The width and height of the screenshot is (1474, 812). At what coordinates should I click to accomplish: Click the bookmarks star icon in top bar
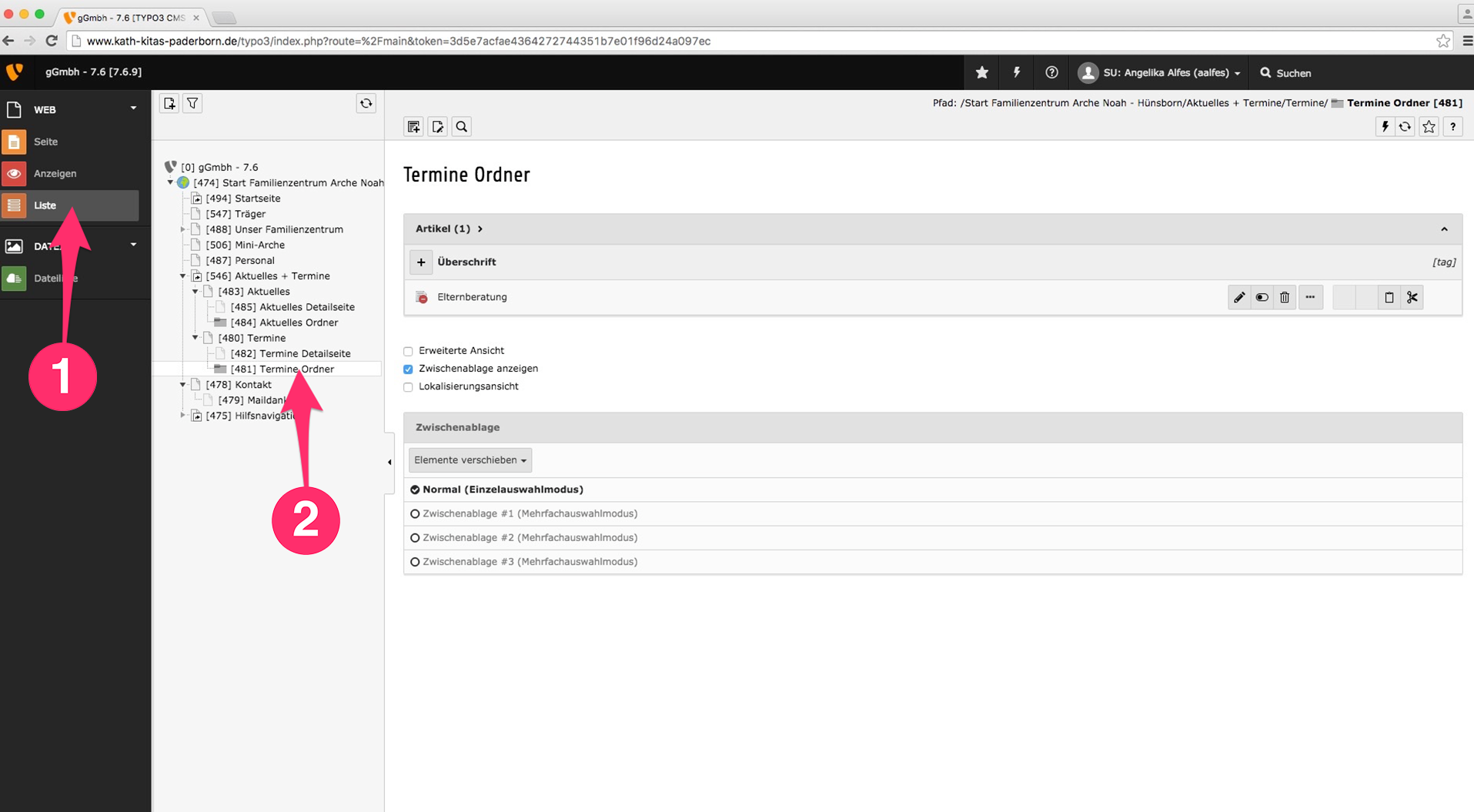point(981,72)
